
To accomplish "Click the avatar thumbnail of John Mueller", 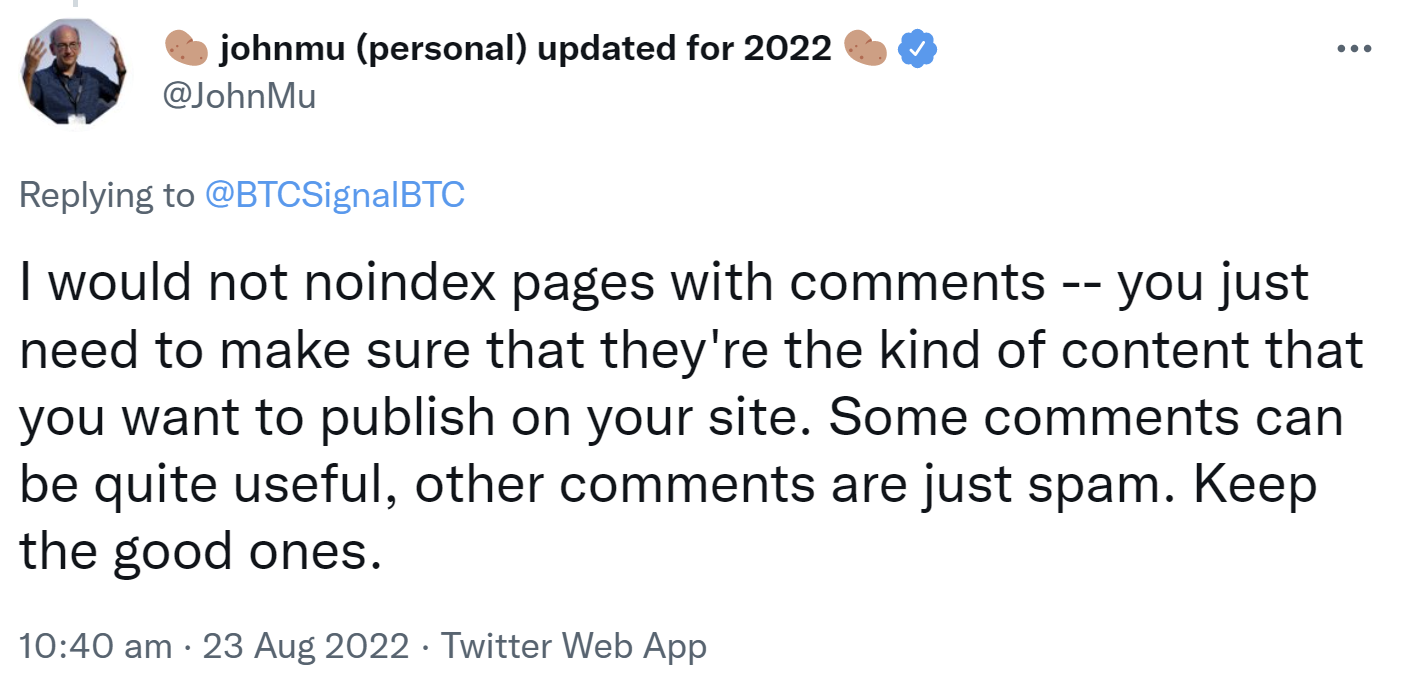I will pos(73,71).
